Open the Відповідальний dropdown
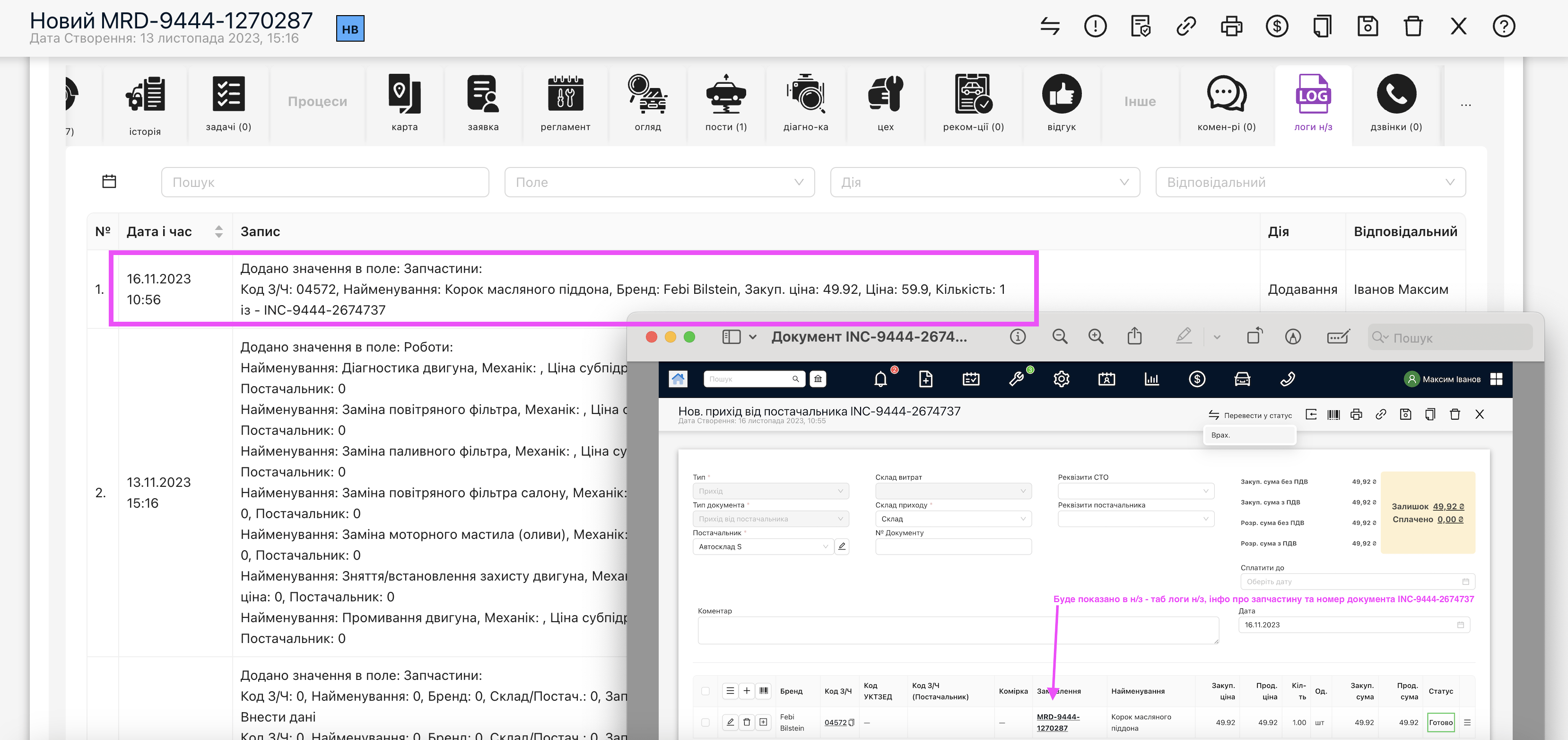The width and height of the screenshot is (1568, 740). coord(1310,182)
